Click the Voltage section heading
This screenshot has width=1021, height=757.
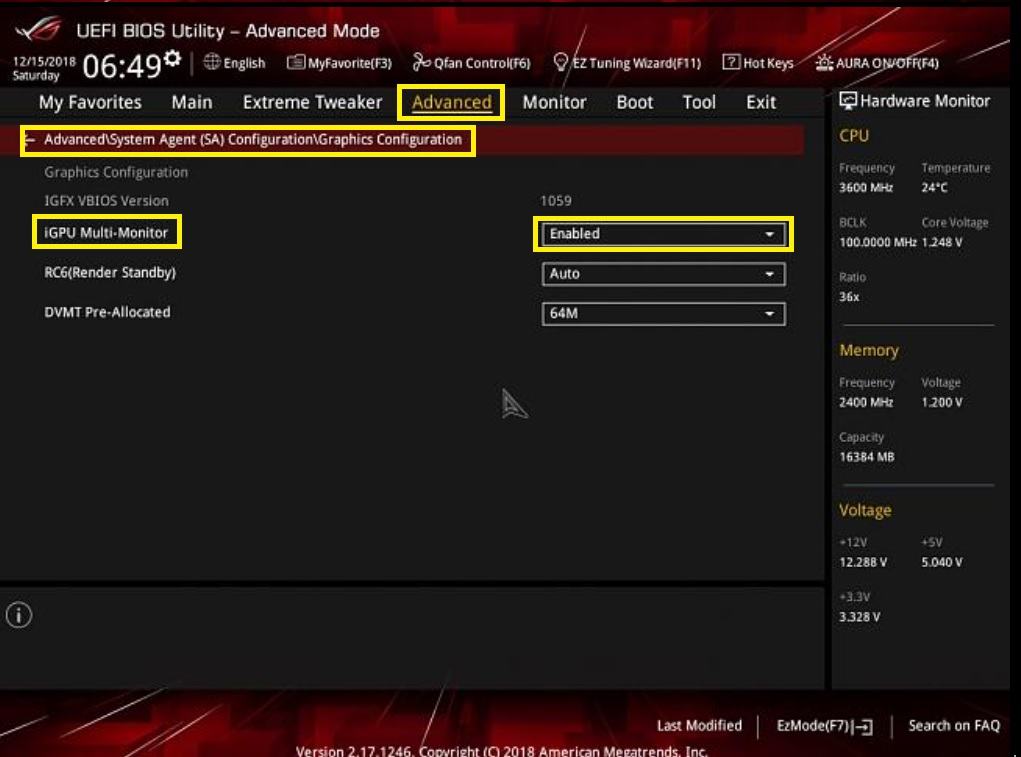tap(865, 510)
